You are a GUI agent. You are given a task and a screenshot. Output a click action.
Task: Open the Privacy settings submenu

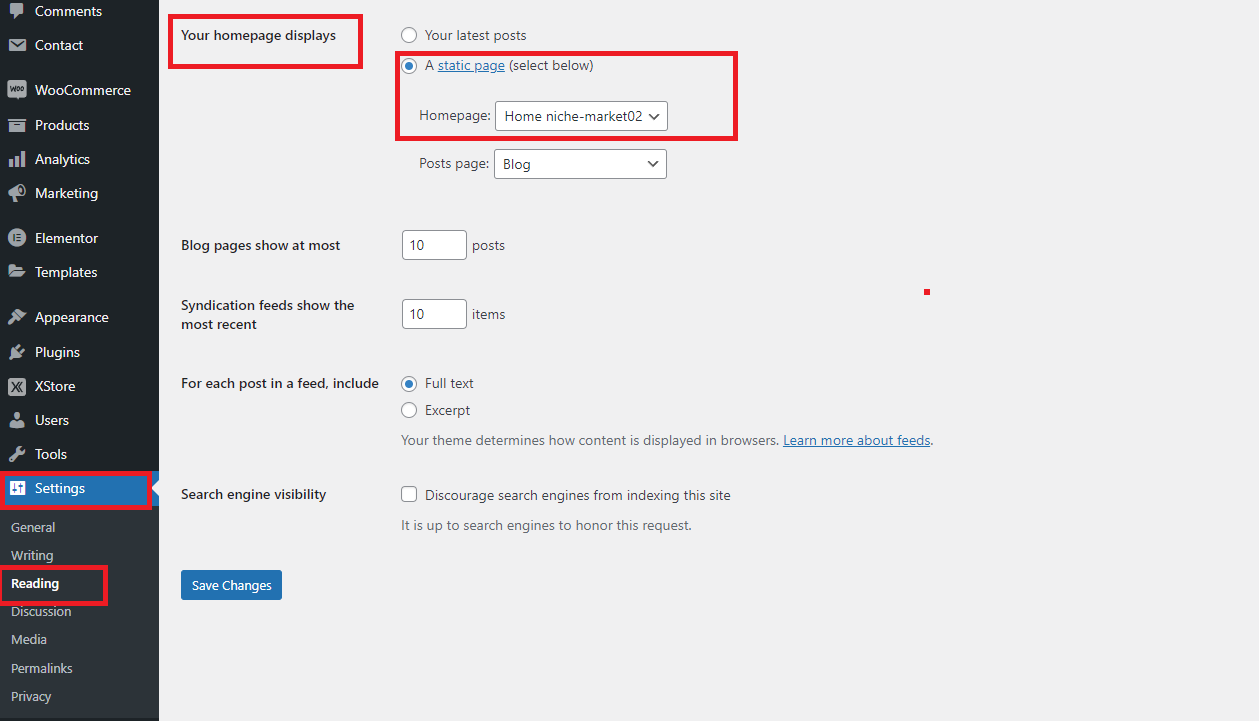pyautogui.click(x=31, y=696)
